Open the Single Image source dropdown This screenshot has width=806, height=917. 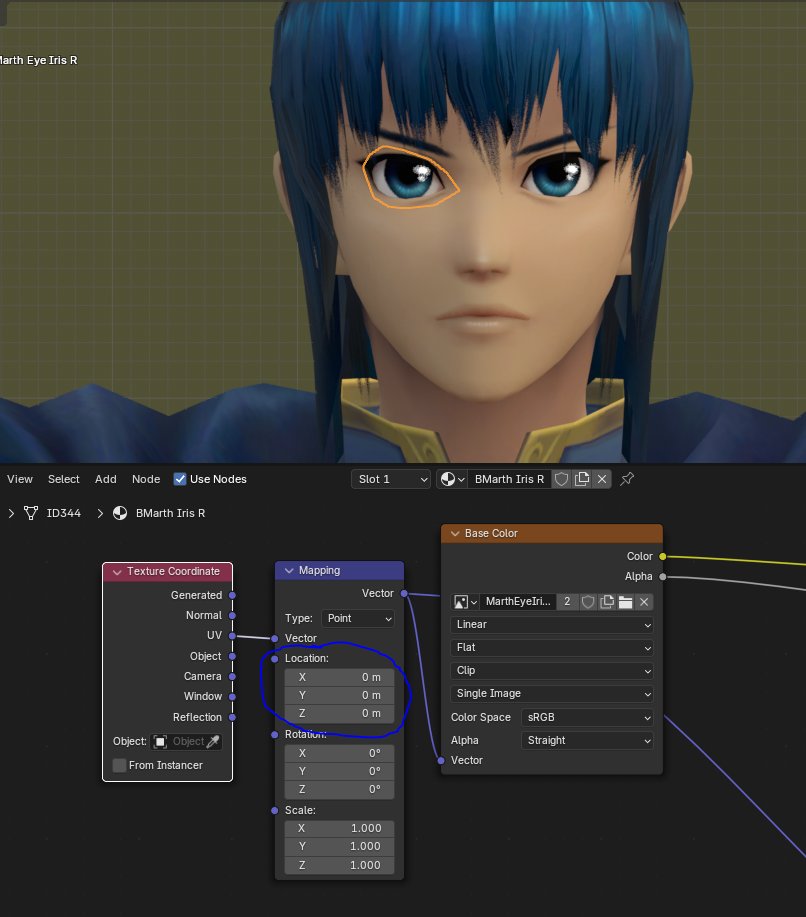pos(552,694)
